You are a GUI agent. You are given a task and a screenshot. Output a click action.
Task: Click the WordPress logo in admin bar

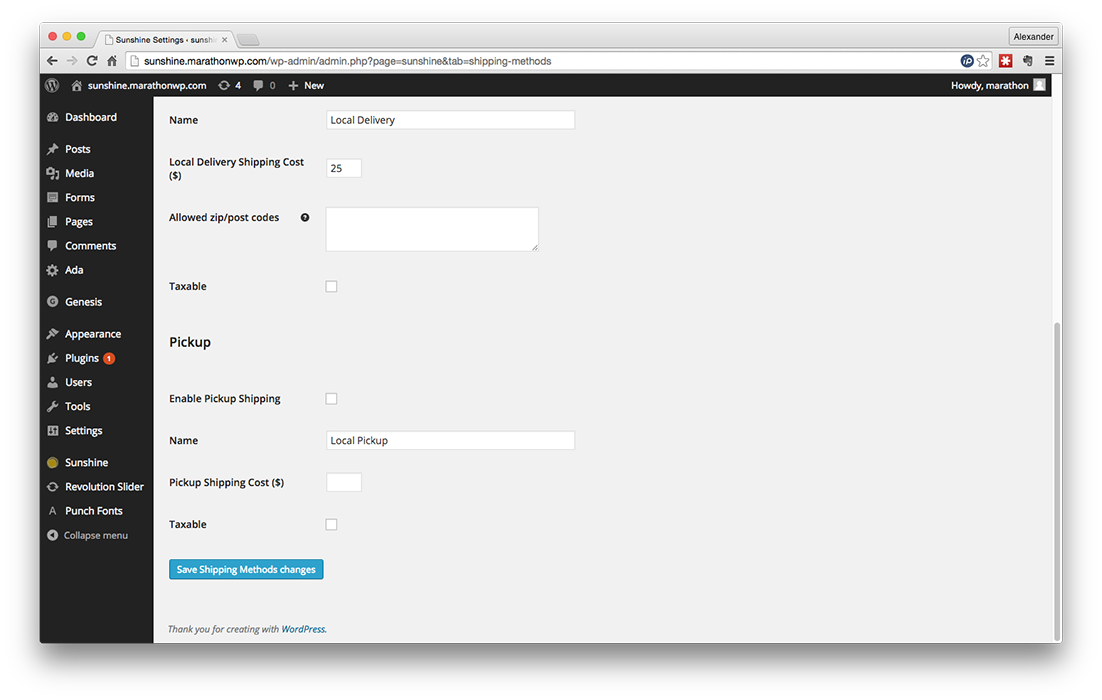click(x=52, y=85)
